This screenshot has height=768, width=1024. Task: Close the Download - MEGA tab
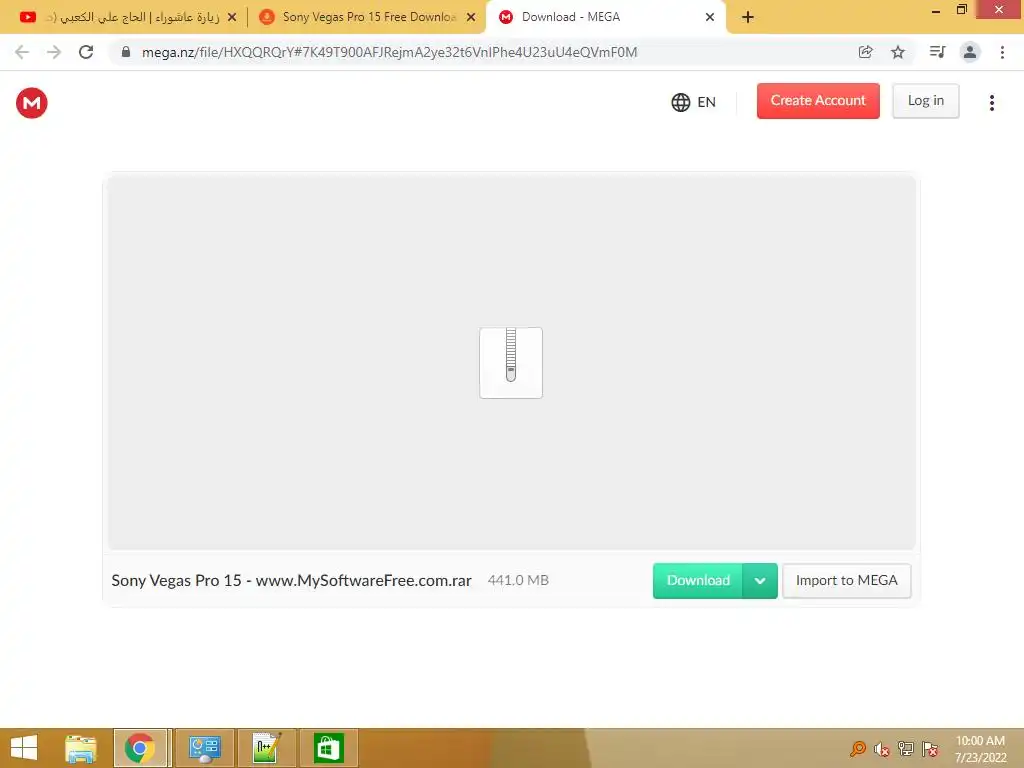(710, 17)
